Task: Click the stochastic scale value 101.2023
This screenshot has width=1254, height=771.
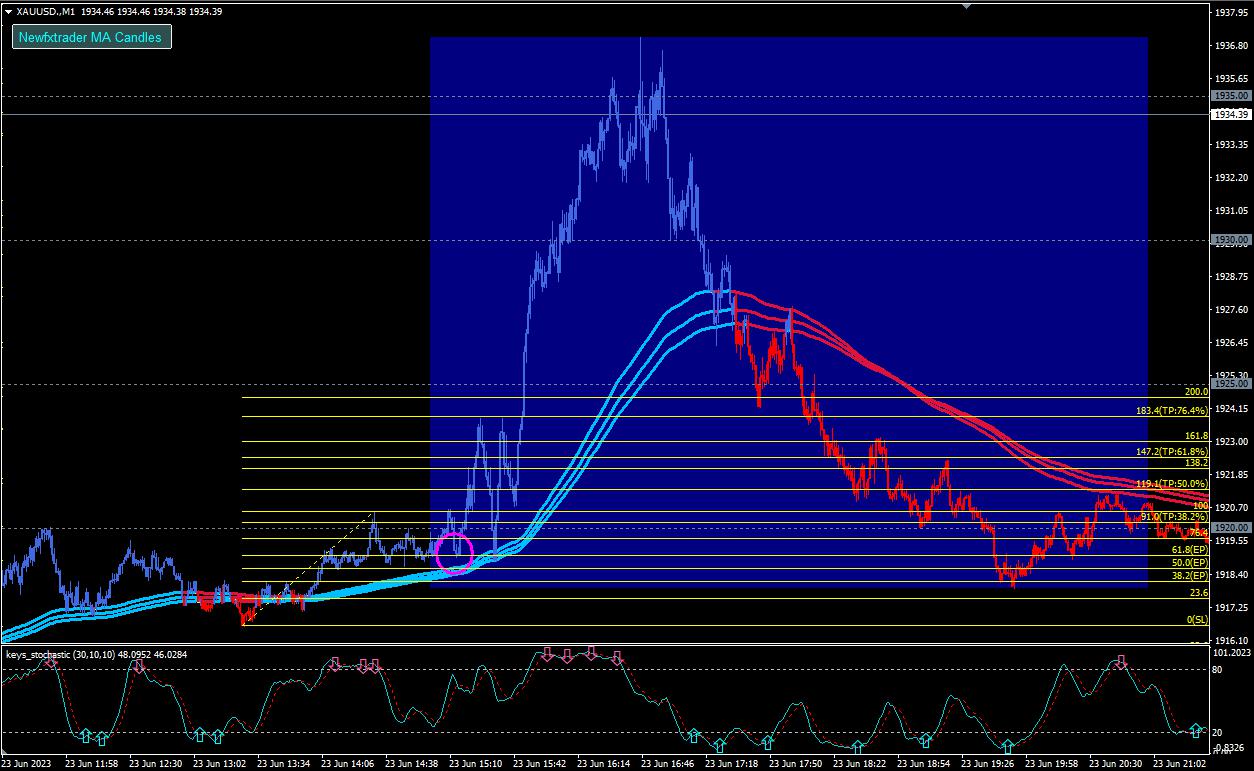Action: [x=1232, y=653]
